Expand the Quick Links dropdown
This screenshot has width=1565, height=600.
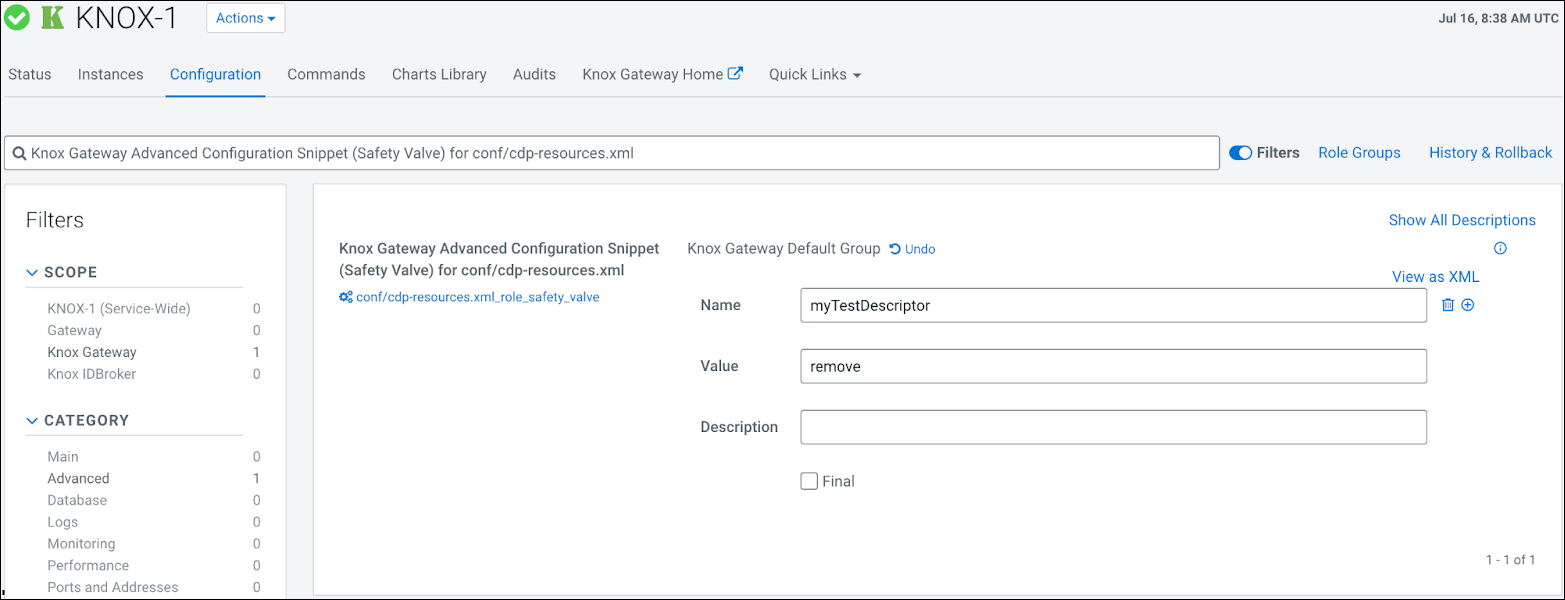pos(814,74)
